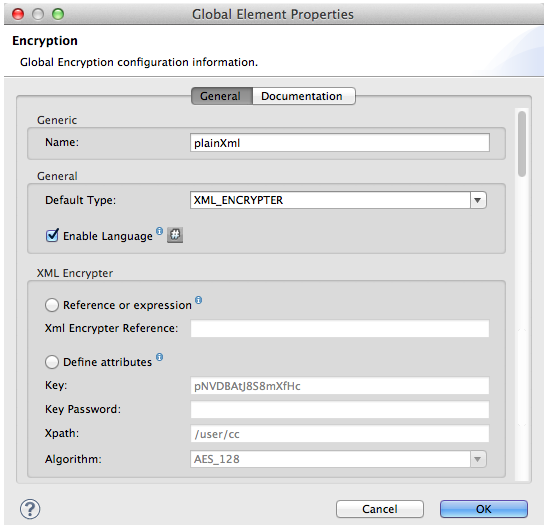Image resolution: width=550 pixels, height=530 pixels.
Task: Close the Global Element Properties window
Action: click(18, 14)
